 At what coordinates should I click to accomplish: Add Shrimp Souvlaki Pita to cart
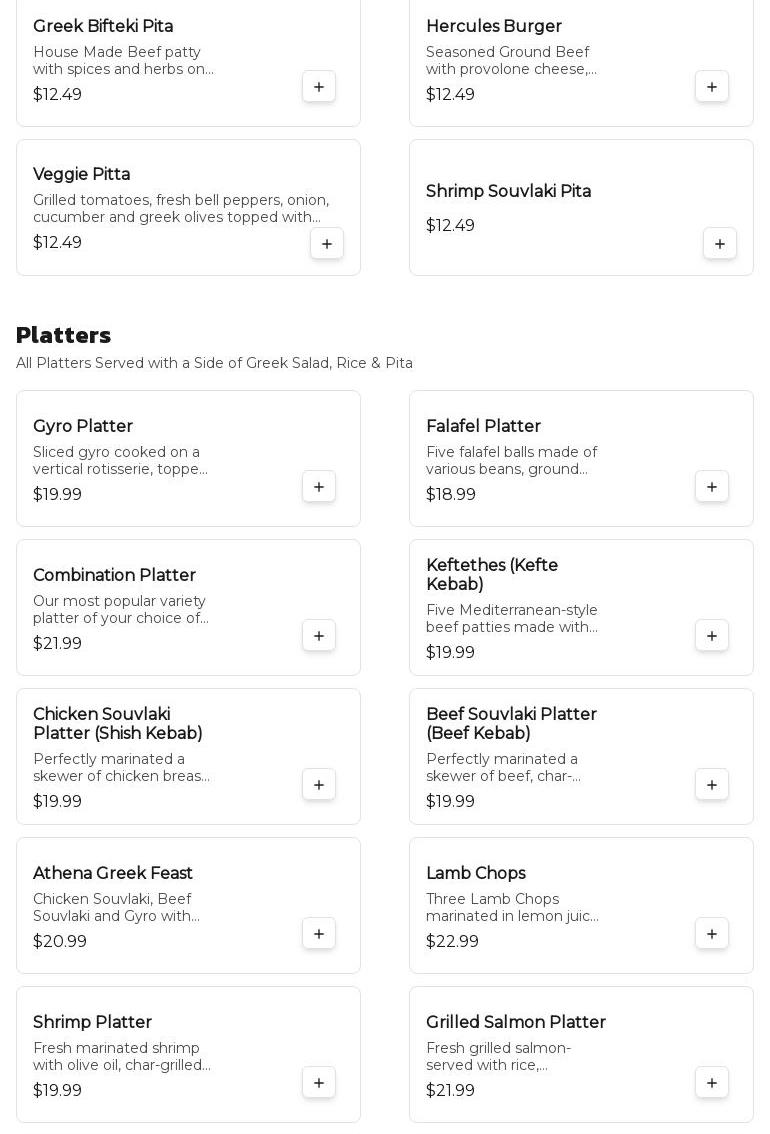720,244
